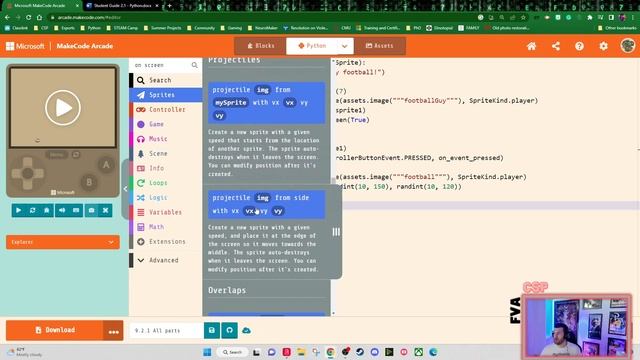Bookmark this page with the star icon
This screenshot has height=360, width=640.
tap(523, 18)
